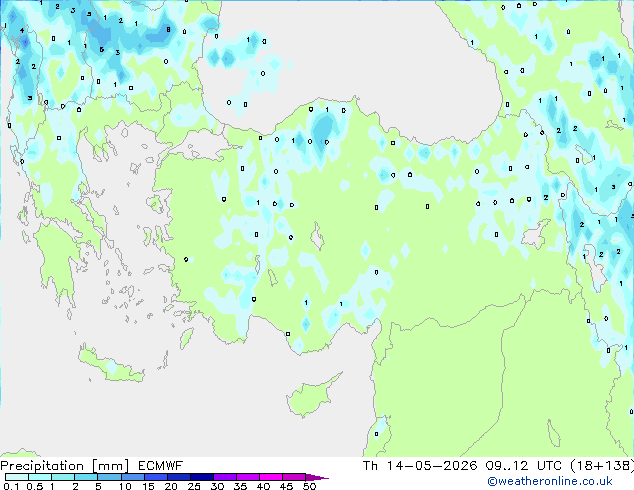Select the 30 to 35 mm purple swatch
Viewport: 634px width, 490px height.
[224, 477]
